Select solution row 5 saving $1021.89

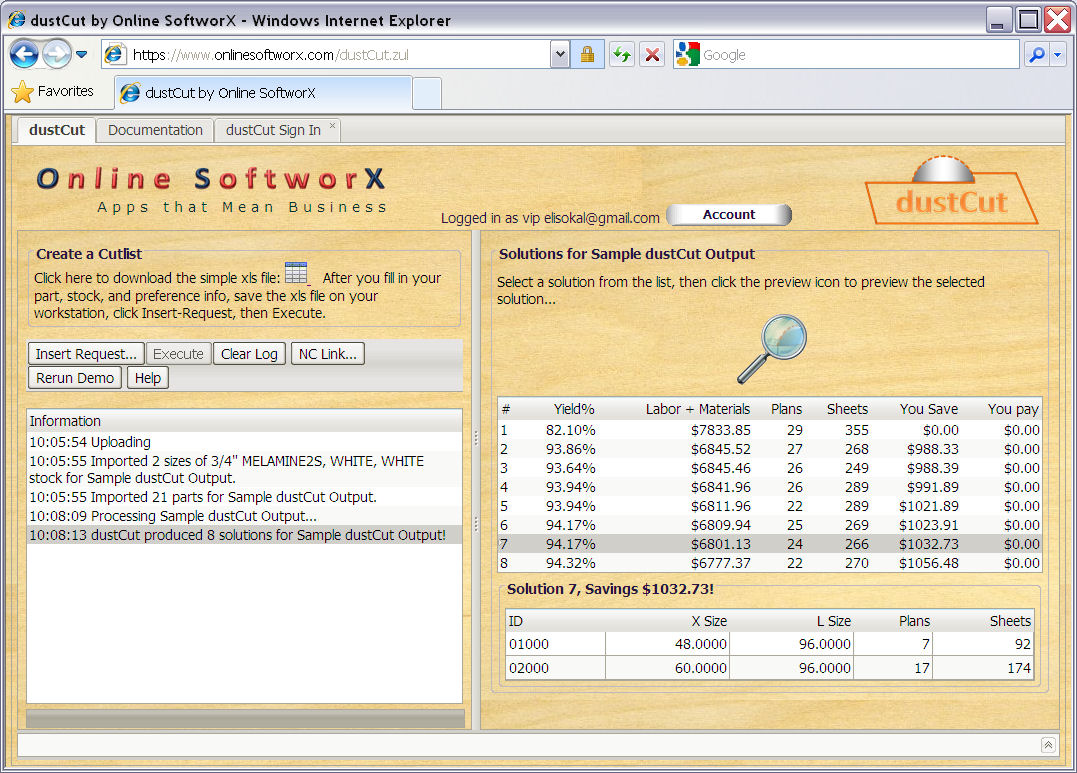point(770,506)
